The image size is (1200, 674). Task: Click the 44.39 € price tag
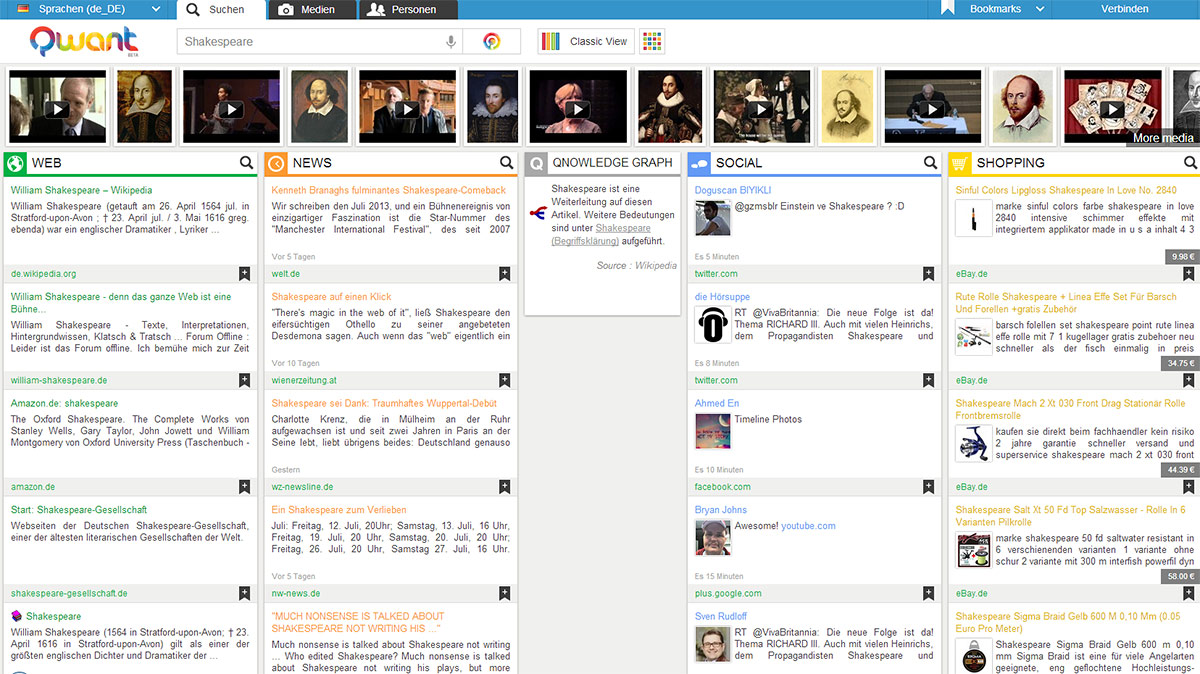point(1179,470)
